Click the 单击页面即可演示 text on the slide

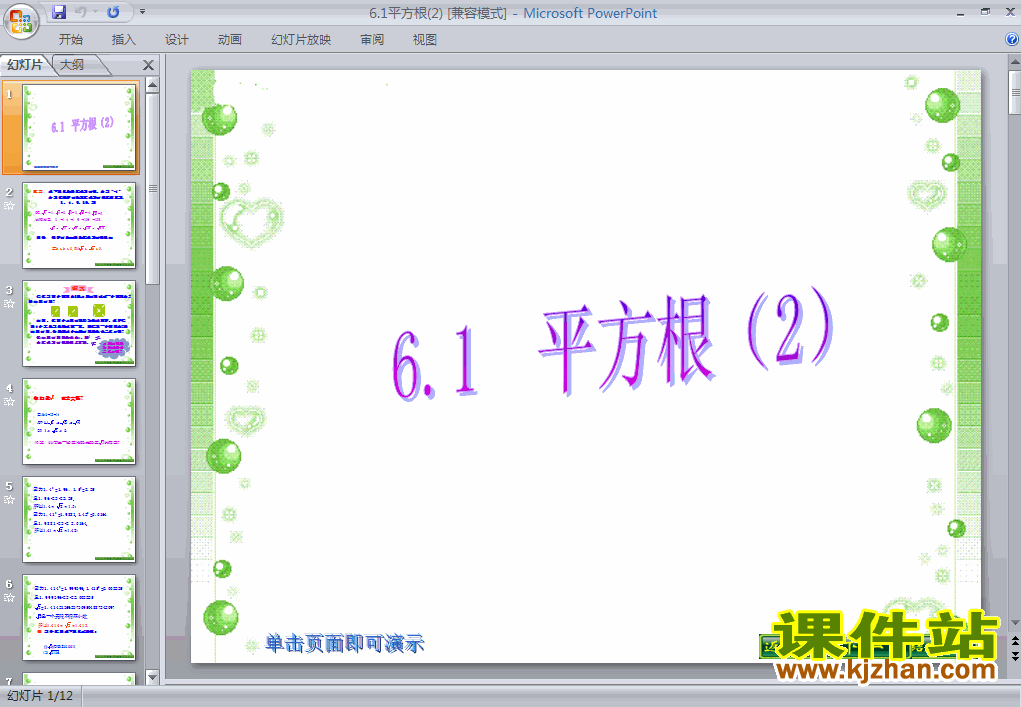344,644
